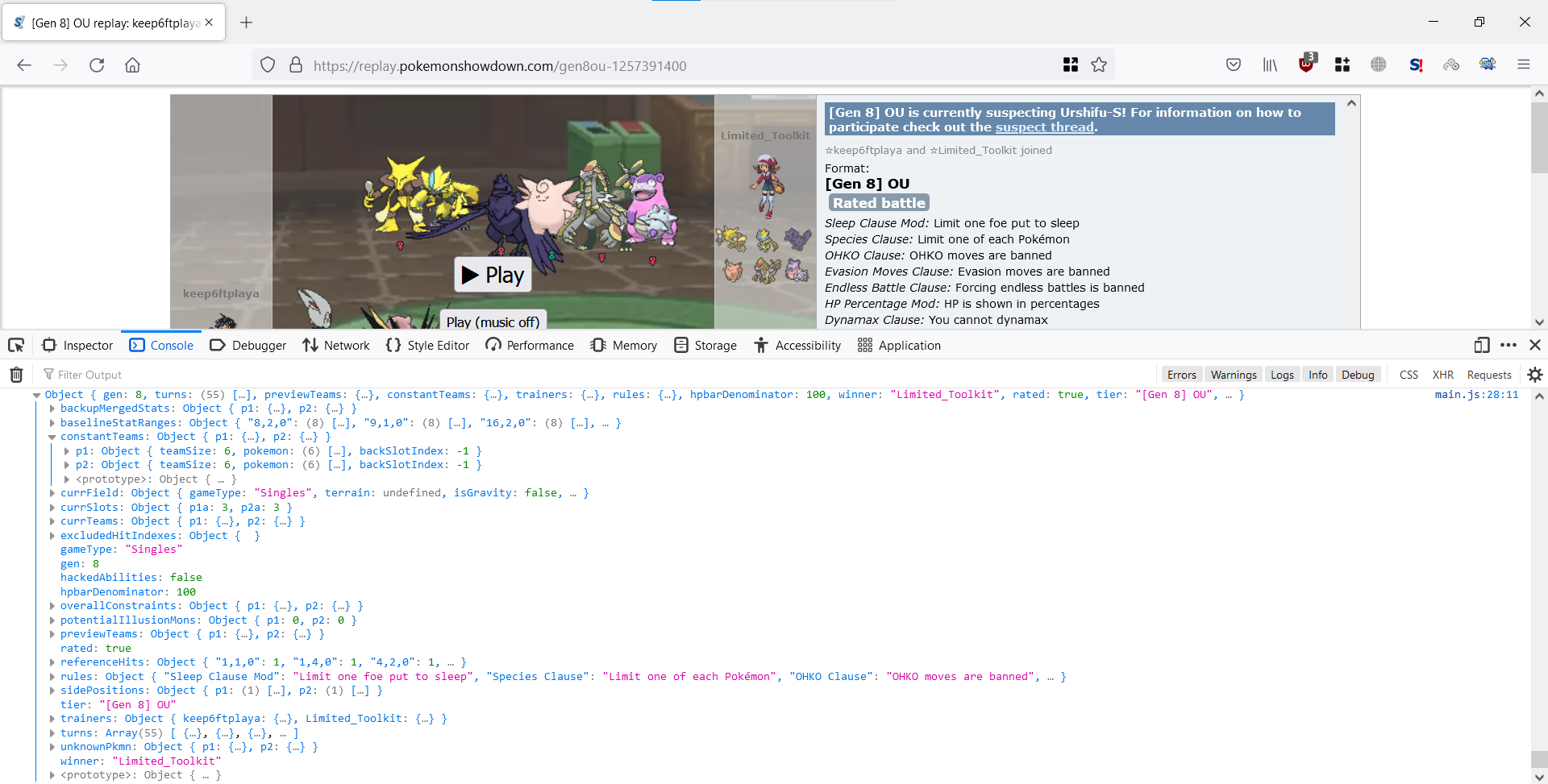Switch to the Inspector tab

(x=77, y=346)
